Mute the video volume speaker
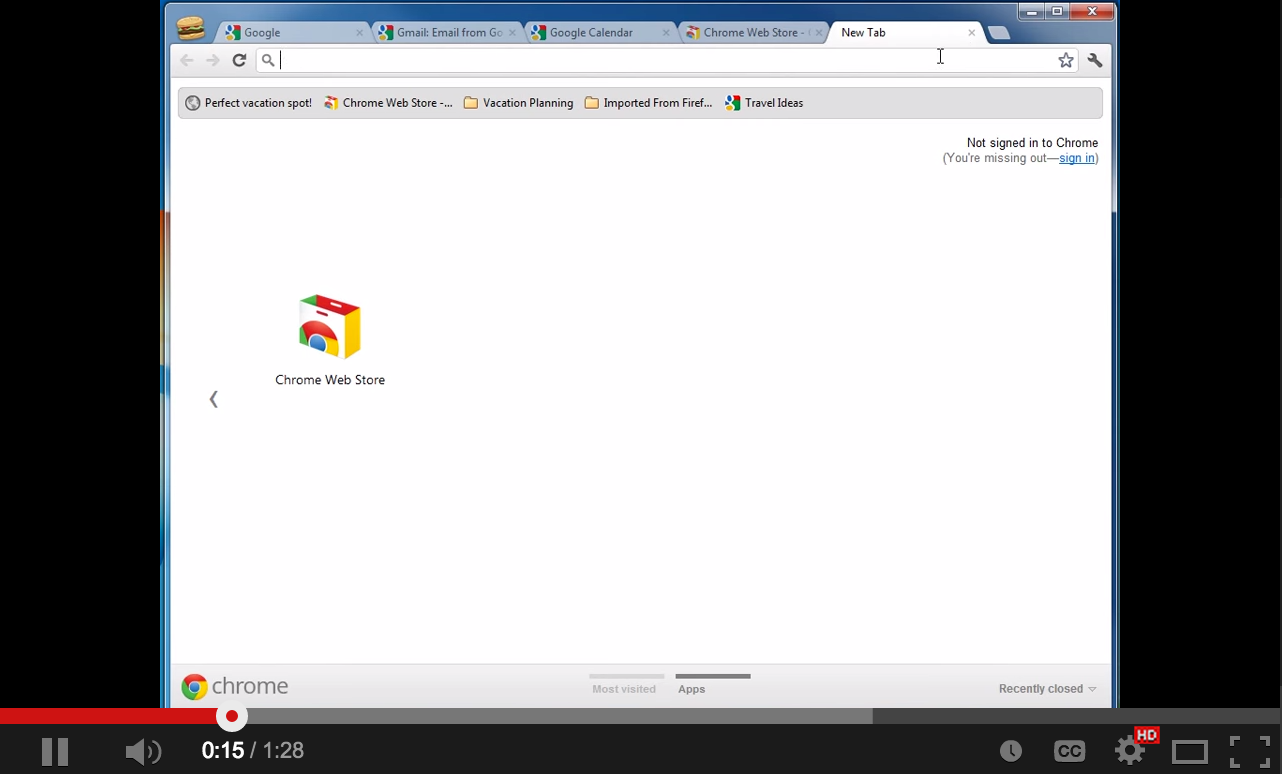The width and height of the screenshot is (1282, 774). pyautogui.click(x=143, y=751)
